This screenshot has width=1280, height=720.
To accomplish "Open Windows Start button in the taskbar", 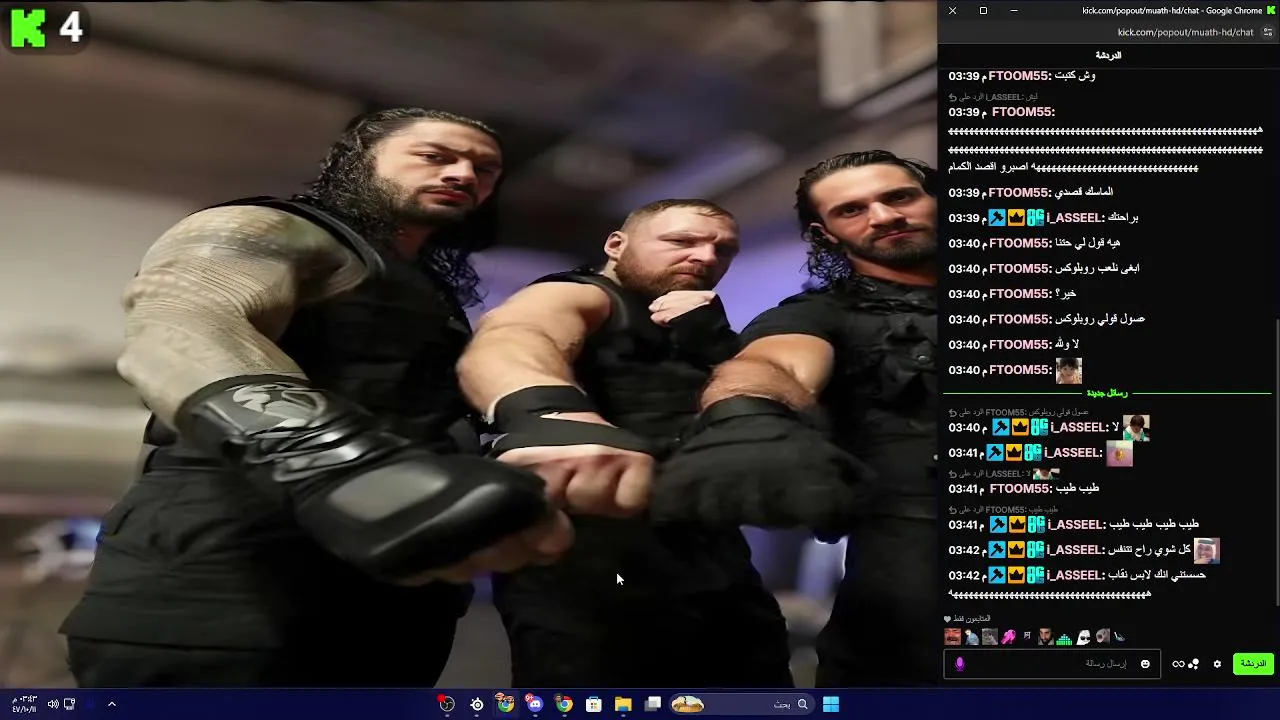I will coord(831,704).
